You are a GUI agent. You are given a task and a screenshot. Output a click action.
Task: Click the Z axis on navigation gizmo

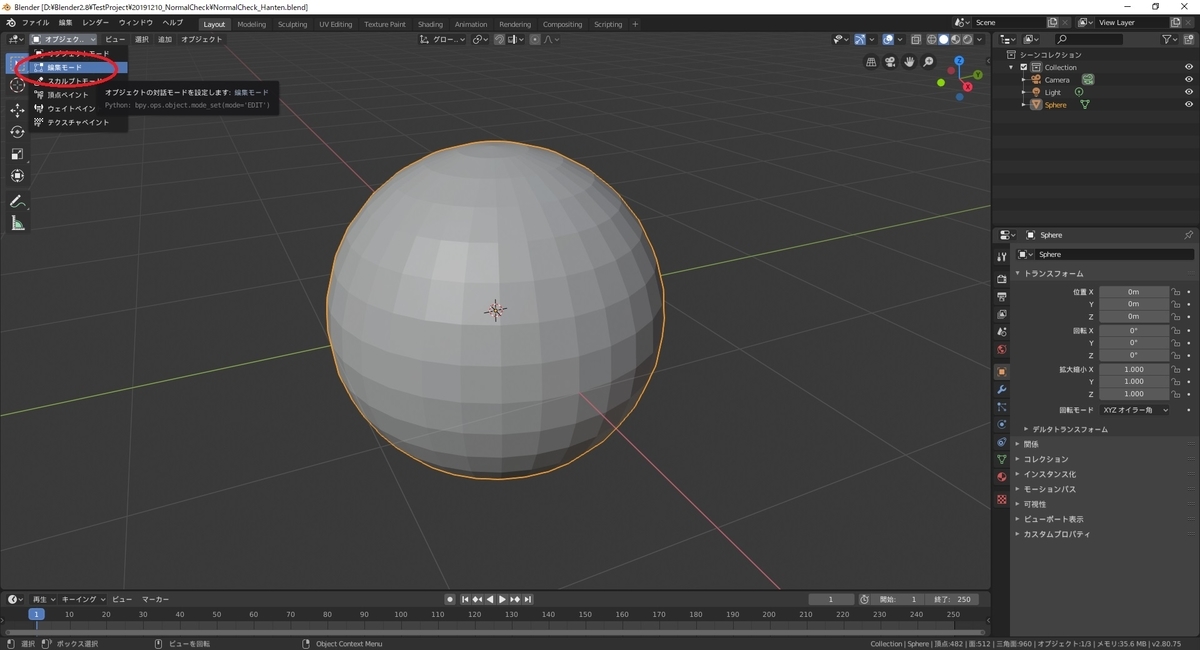point(959,61)
